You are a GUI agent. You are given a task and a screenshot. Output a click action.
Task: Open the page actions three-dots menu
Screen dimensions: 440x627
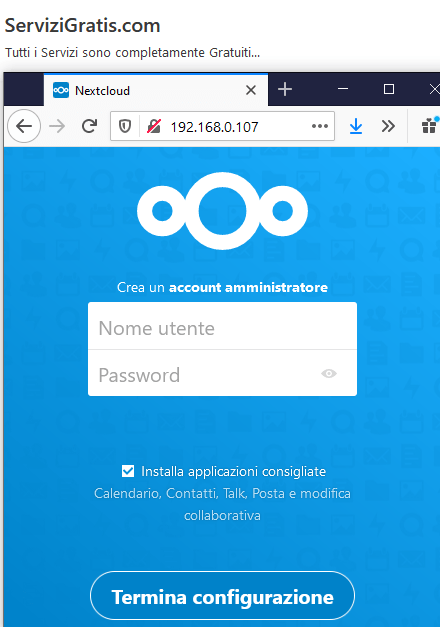(320, 126)
